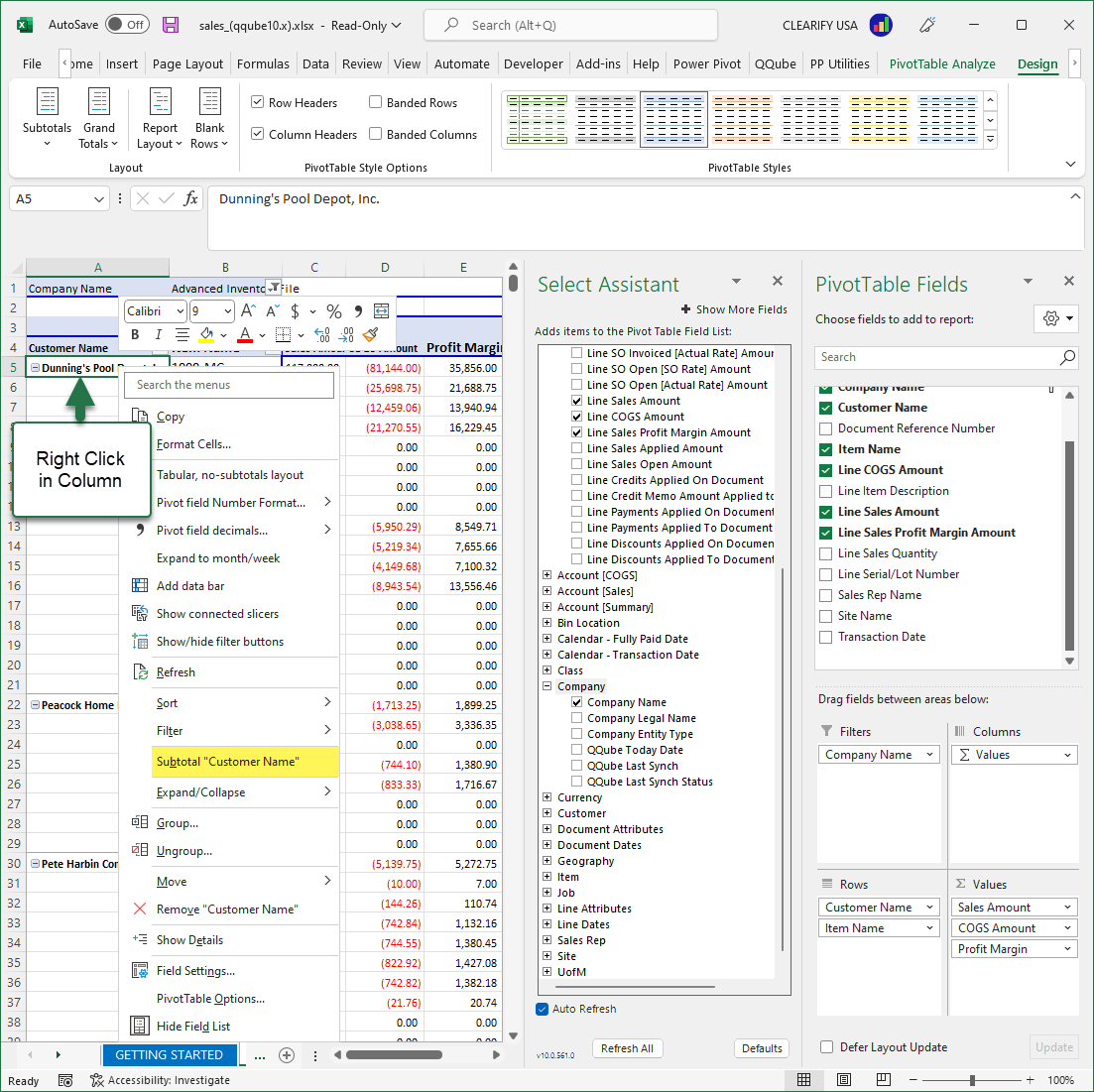Collapse the Peacock Home row group
Viewport: 1094px width, 1092px height.
[x=35, y=705]
